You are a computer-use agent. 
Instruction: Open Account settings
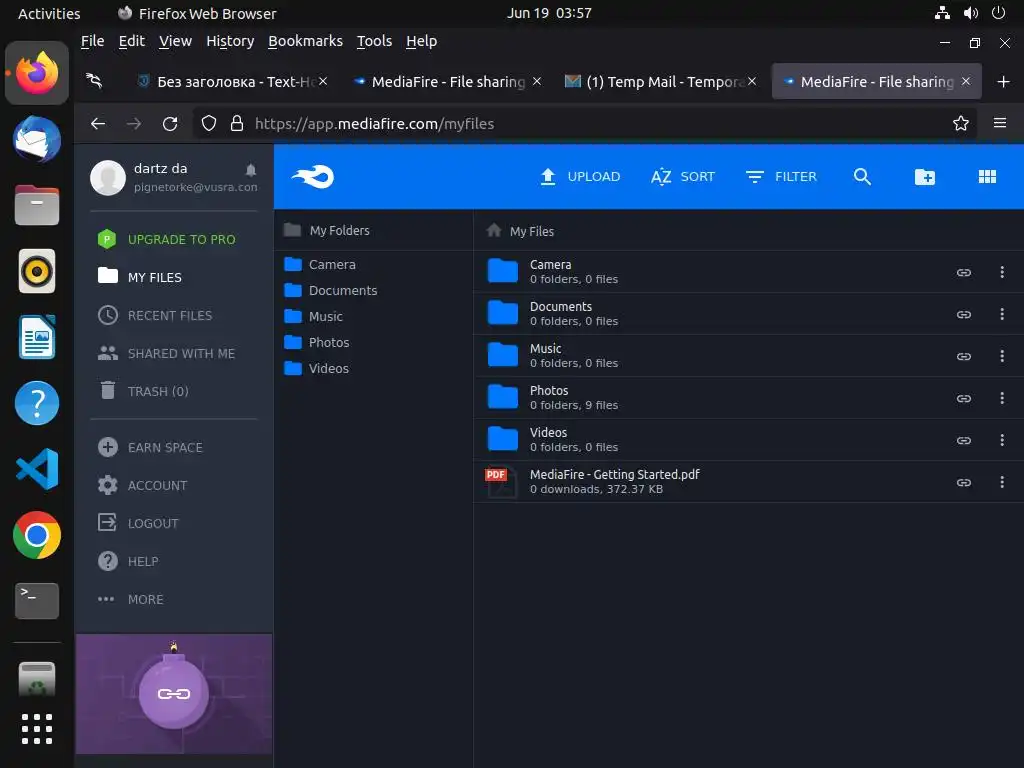pos(142,485)
